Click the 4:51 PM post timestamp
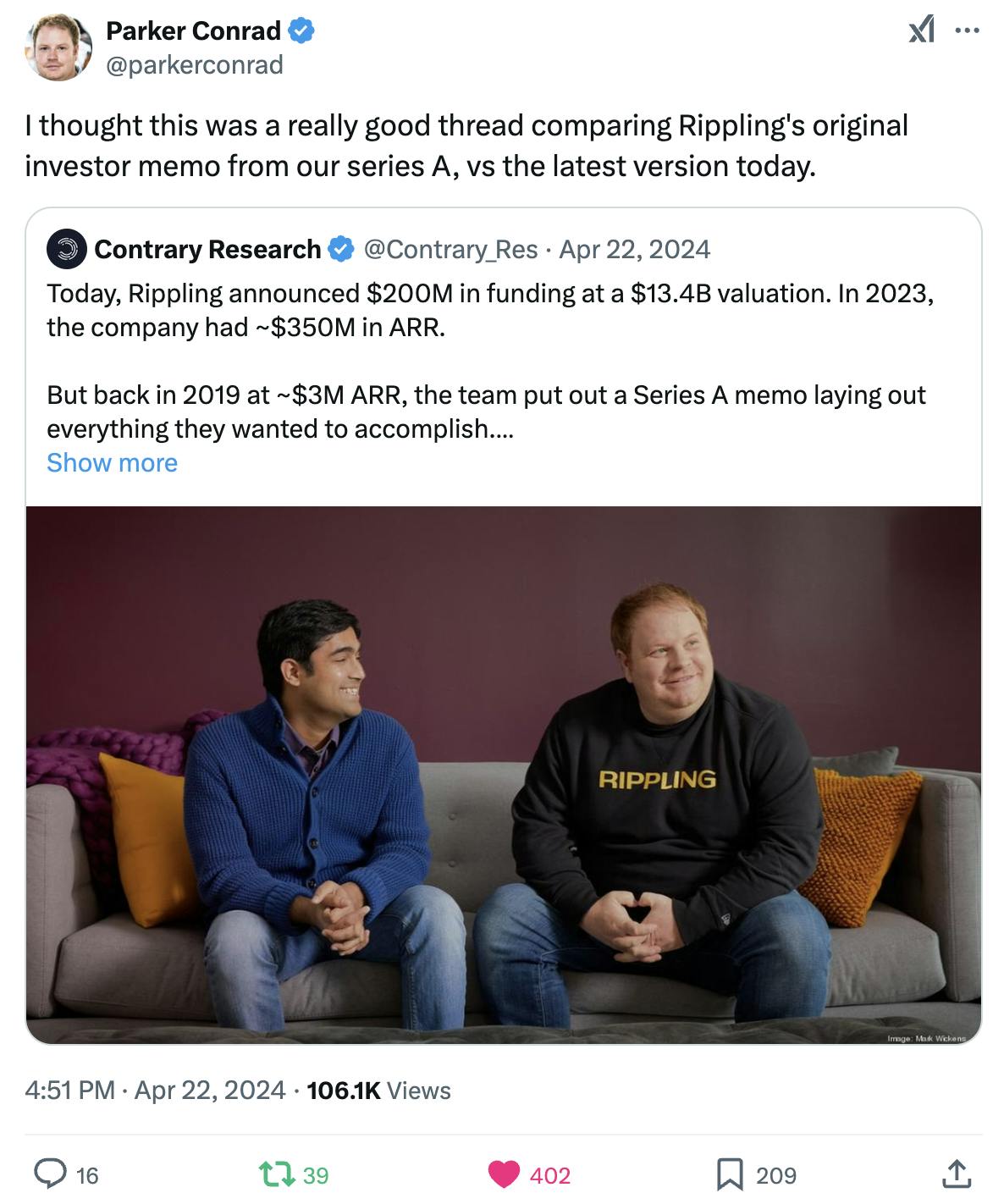 tap(69, 1090)
